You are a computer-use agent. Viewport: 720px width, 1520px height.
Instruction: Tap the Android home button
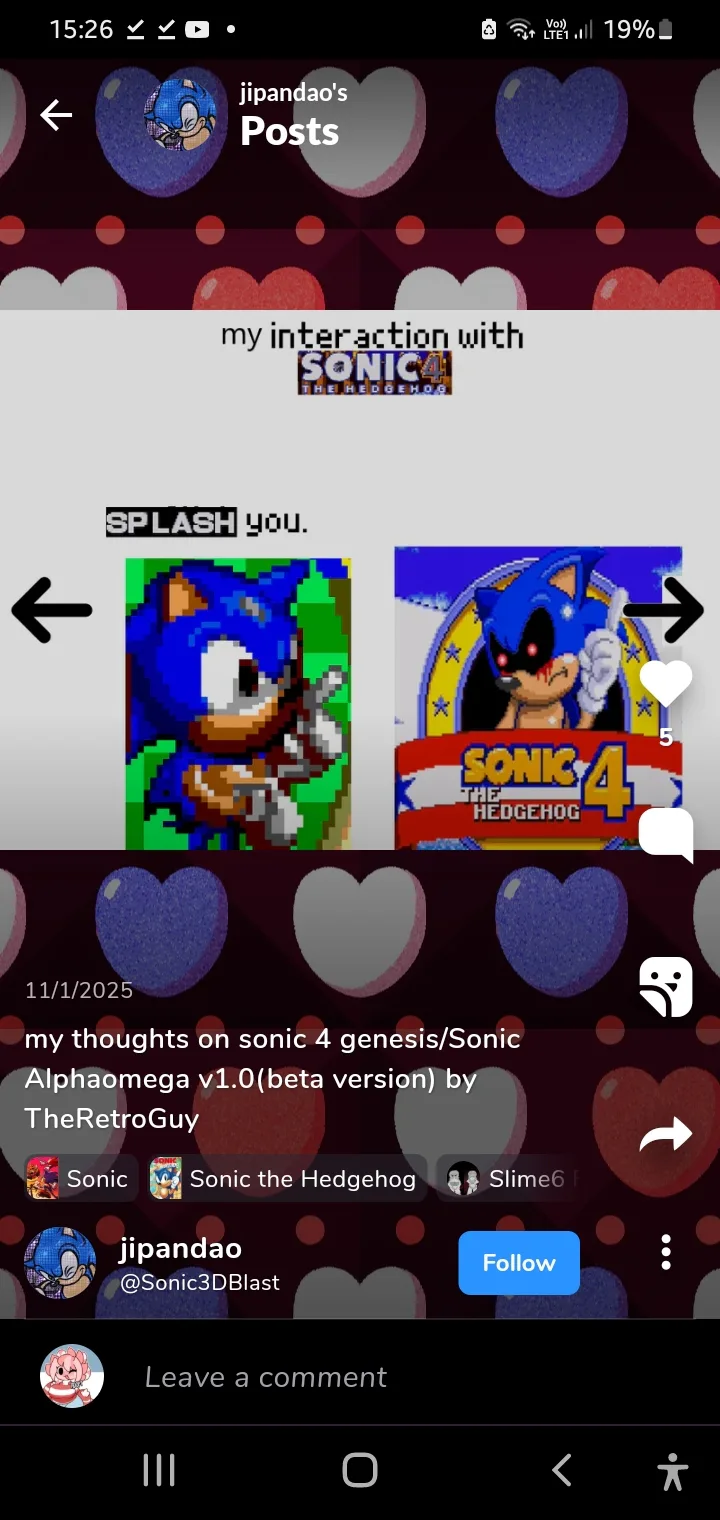tap(360, 1470)
